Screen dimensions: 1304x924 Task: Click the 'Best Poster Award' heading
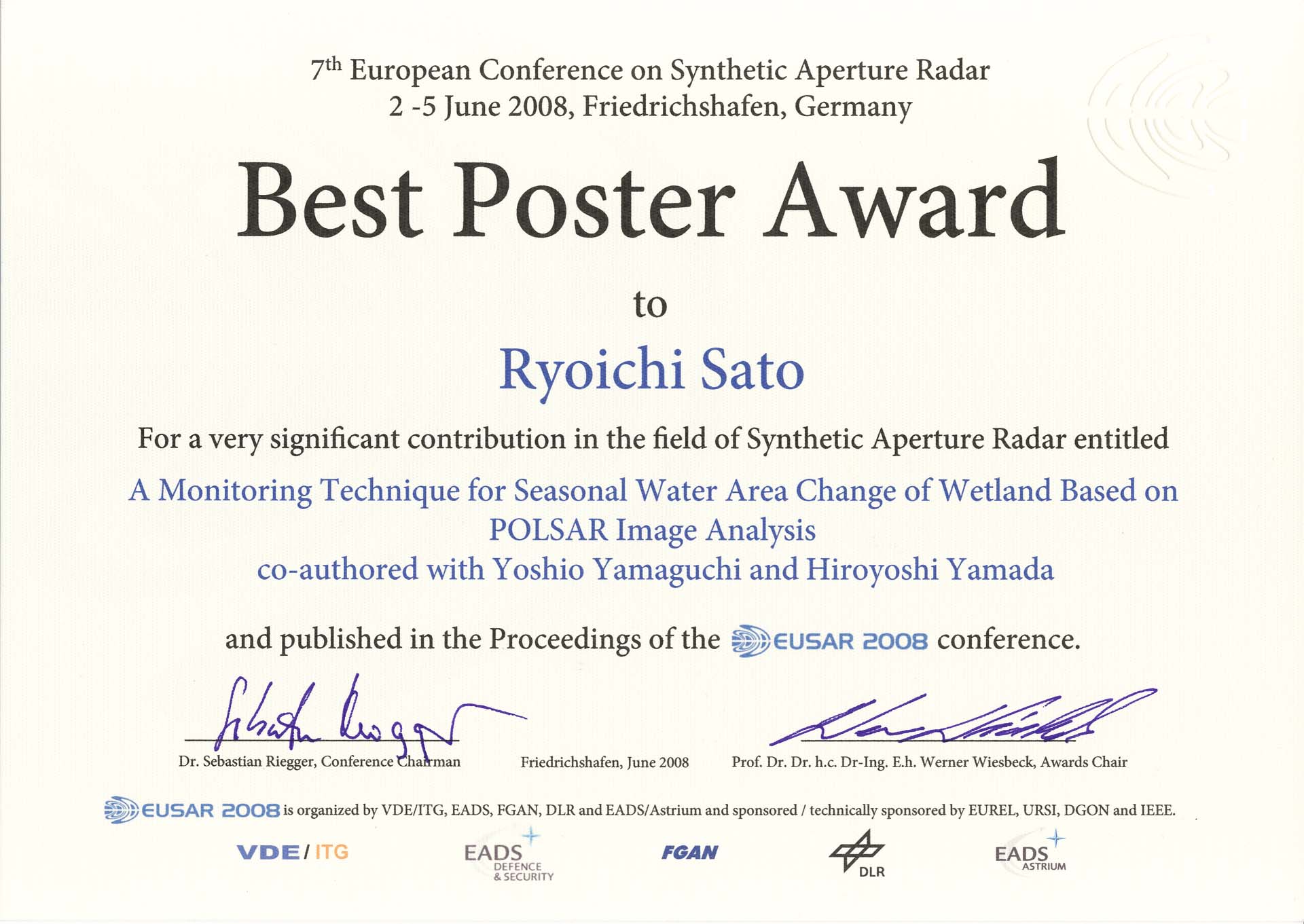point(651,202)
